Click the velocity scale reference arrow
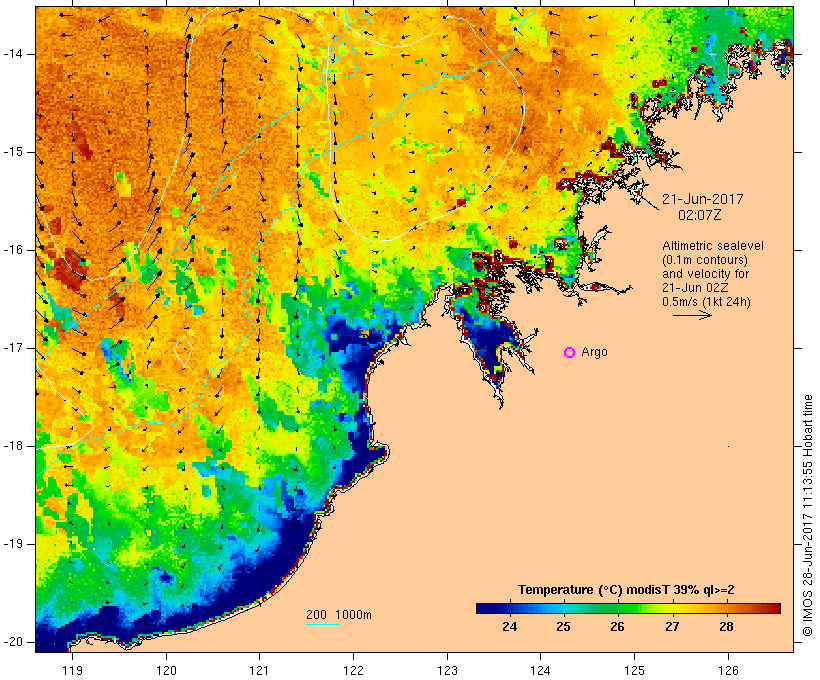The width and height of the screenshot is (820, 680). (x=692, y=315)
